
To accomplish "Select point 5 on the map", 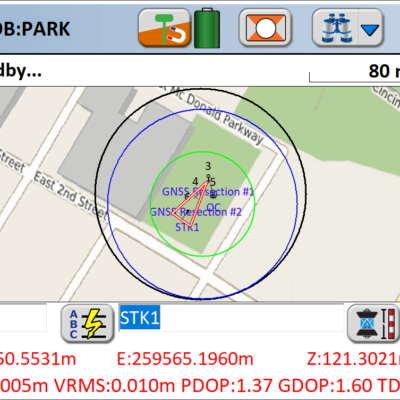I will (x=213, y=182).
